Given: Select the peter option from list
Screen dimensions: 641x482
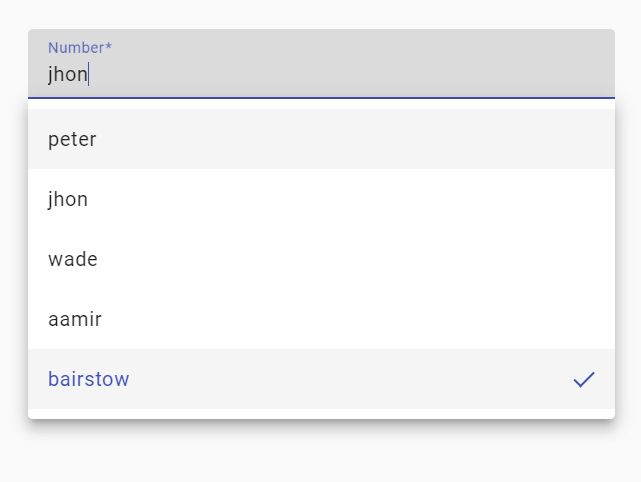Looking at the screenshot, I should [x=72, y=139].
